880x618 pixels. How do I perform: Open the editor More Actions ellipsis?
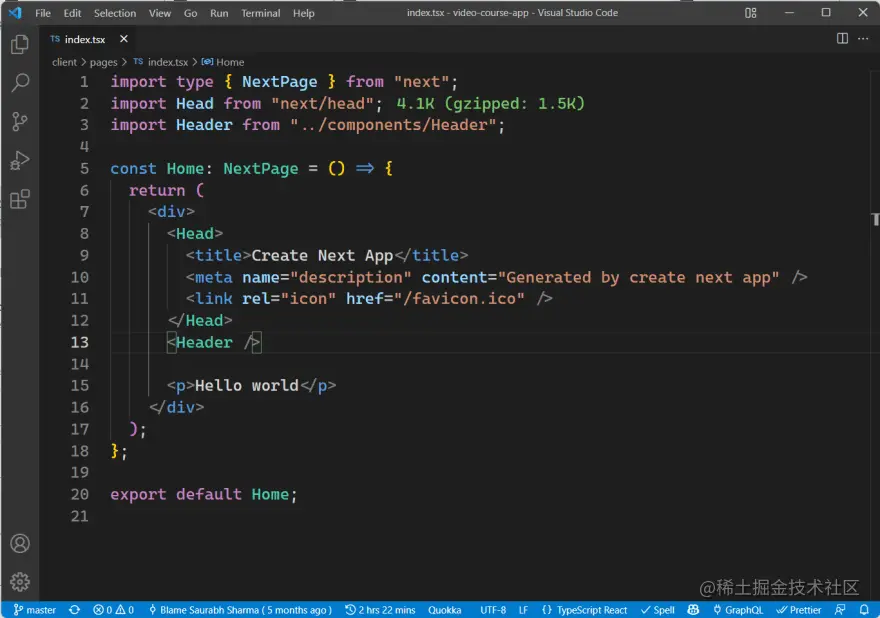click(863, 39)
